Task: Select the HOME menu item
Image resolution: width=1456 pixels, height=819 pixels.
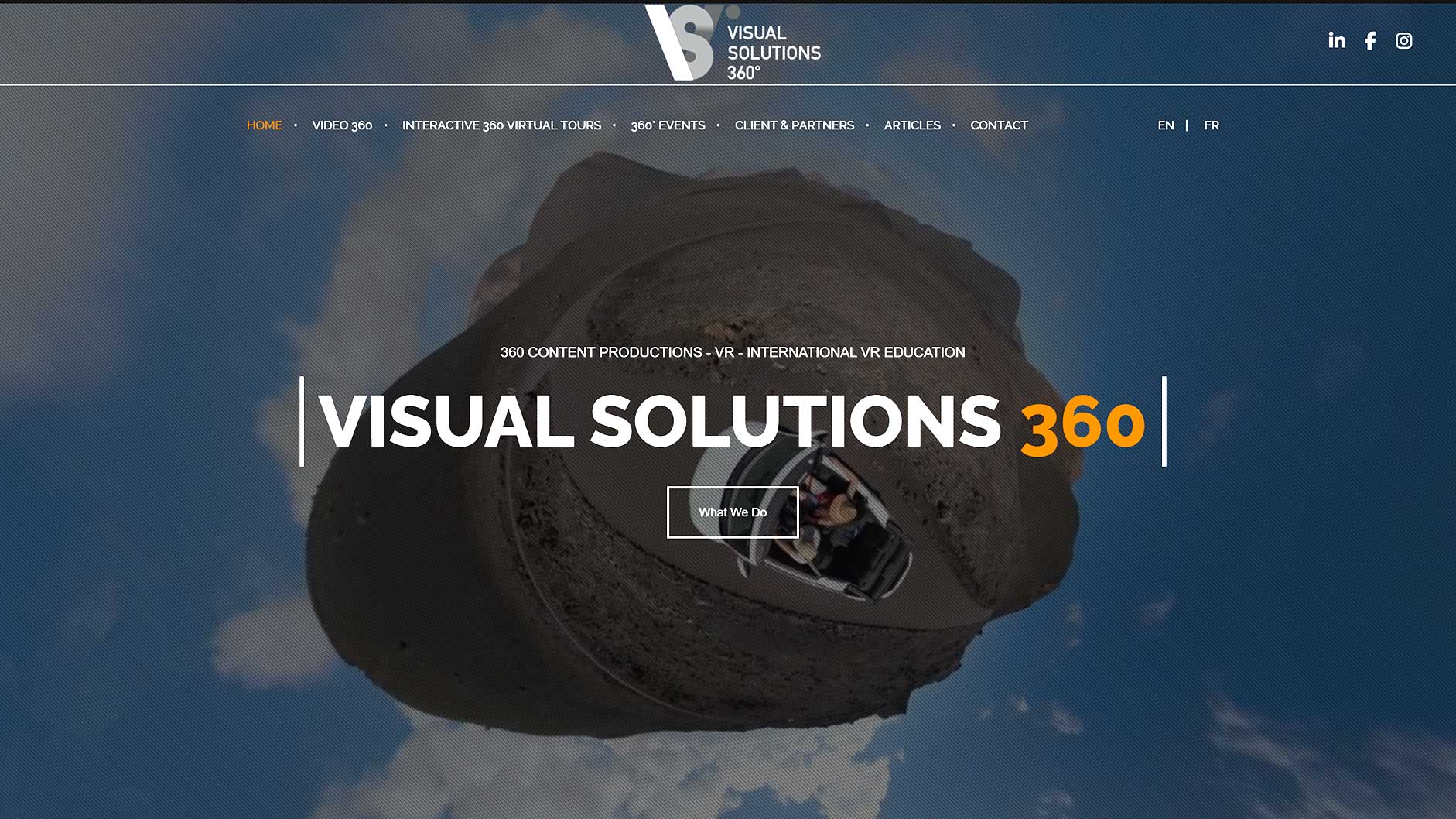Action: [264, 125]
